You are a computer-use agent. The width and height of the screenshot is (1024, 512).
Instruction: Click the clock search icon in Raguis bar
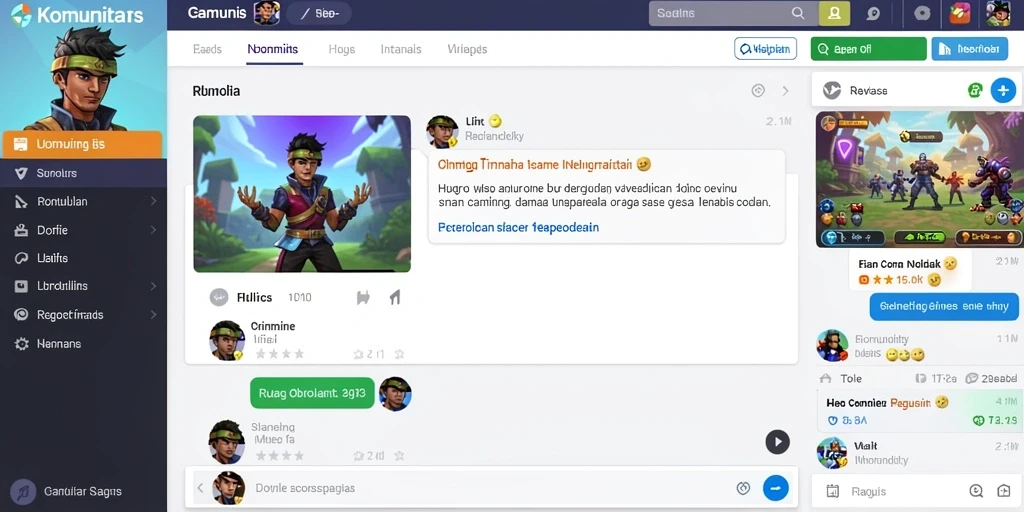976,491
